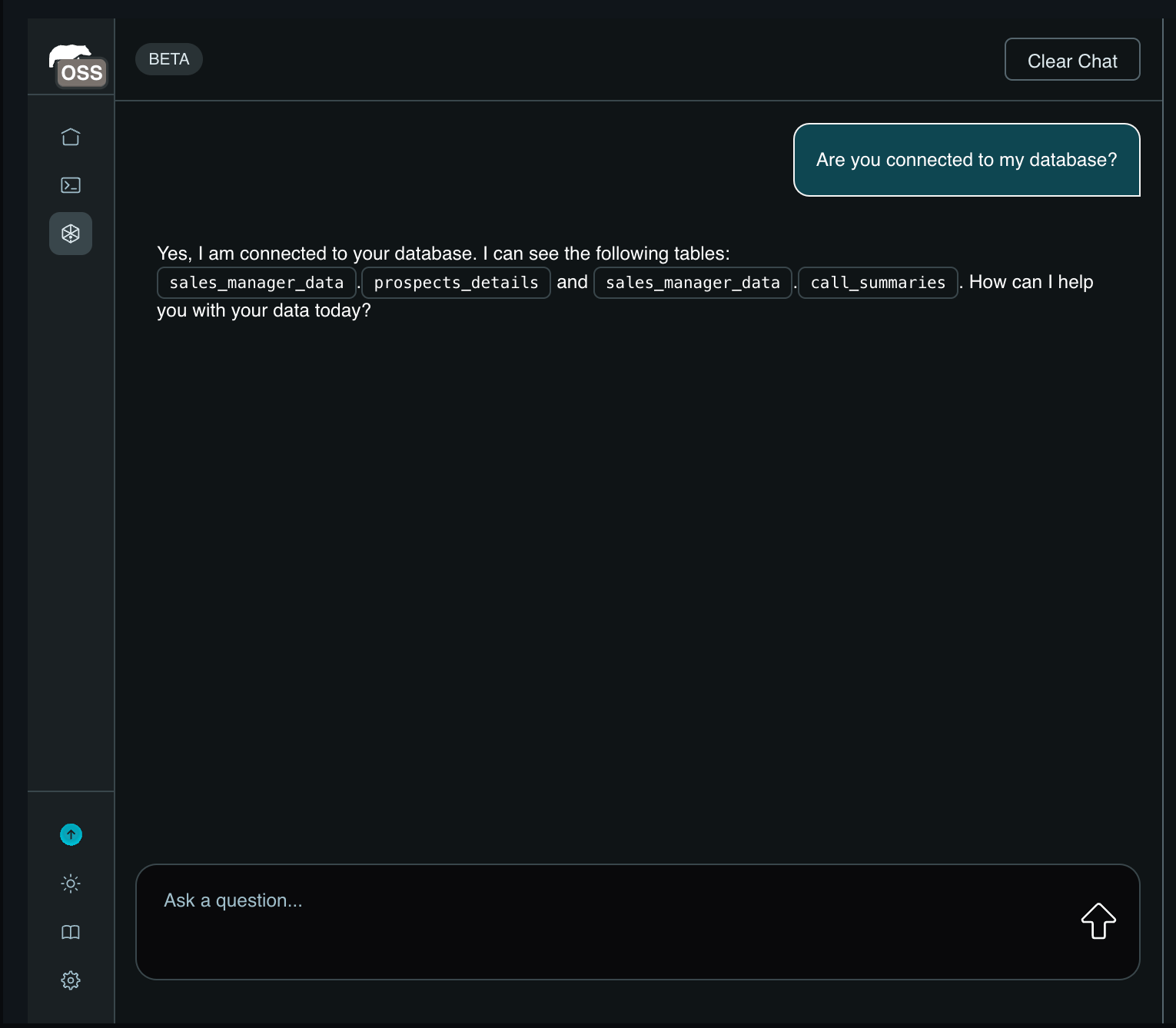
Task: Click the teal upload arrow button
Action: [70, 834]
